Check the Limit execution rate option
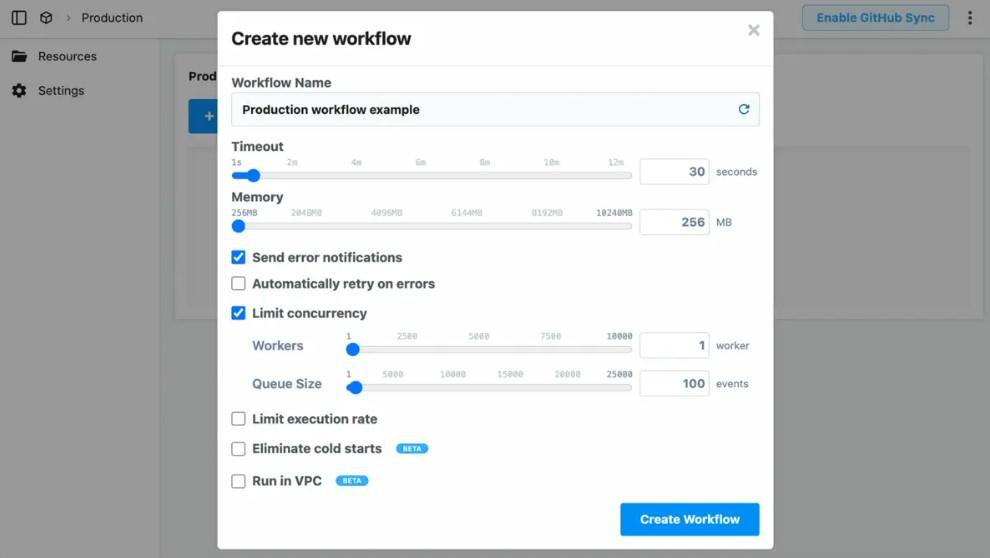 [x=239, y=419]
